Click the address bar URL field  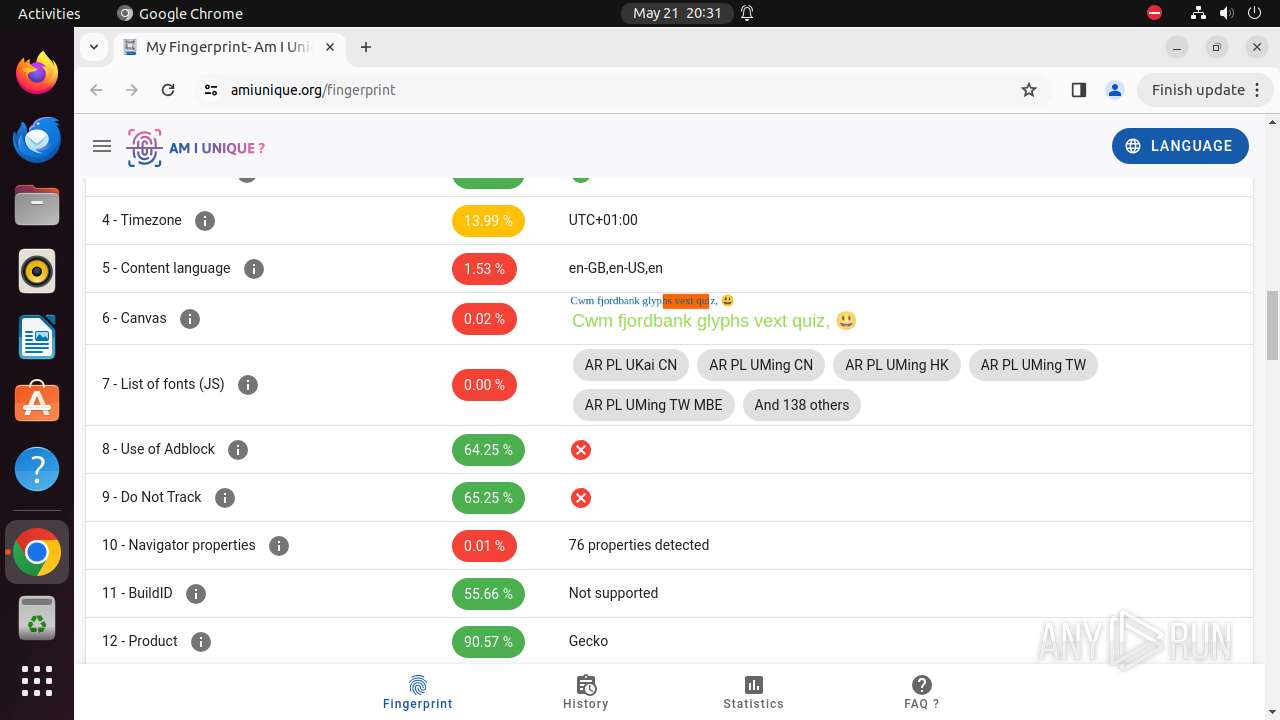pyautogui.click(x=620, y=90)
